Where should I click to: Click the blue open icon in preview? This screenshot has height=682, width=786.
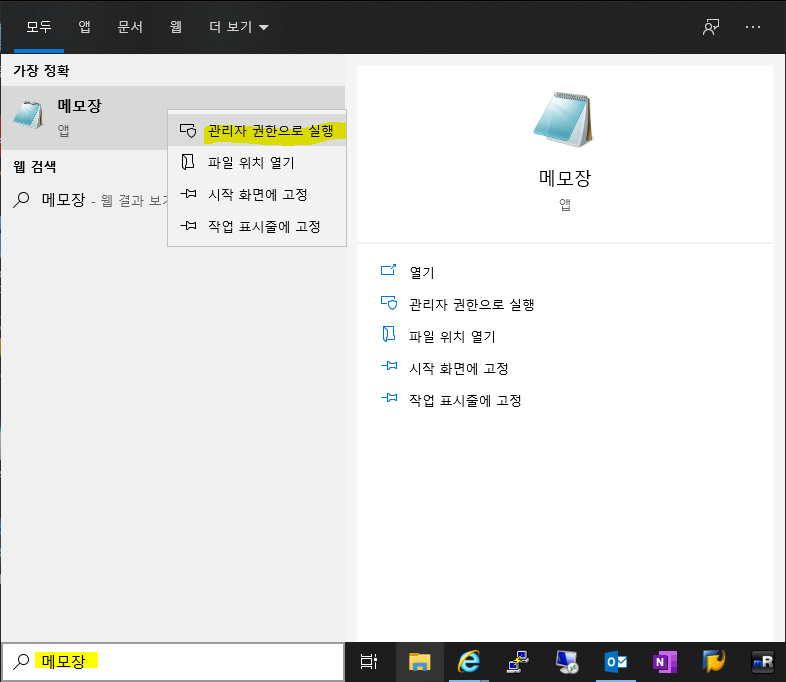(388, 271)
